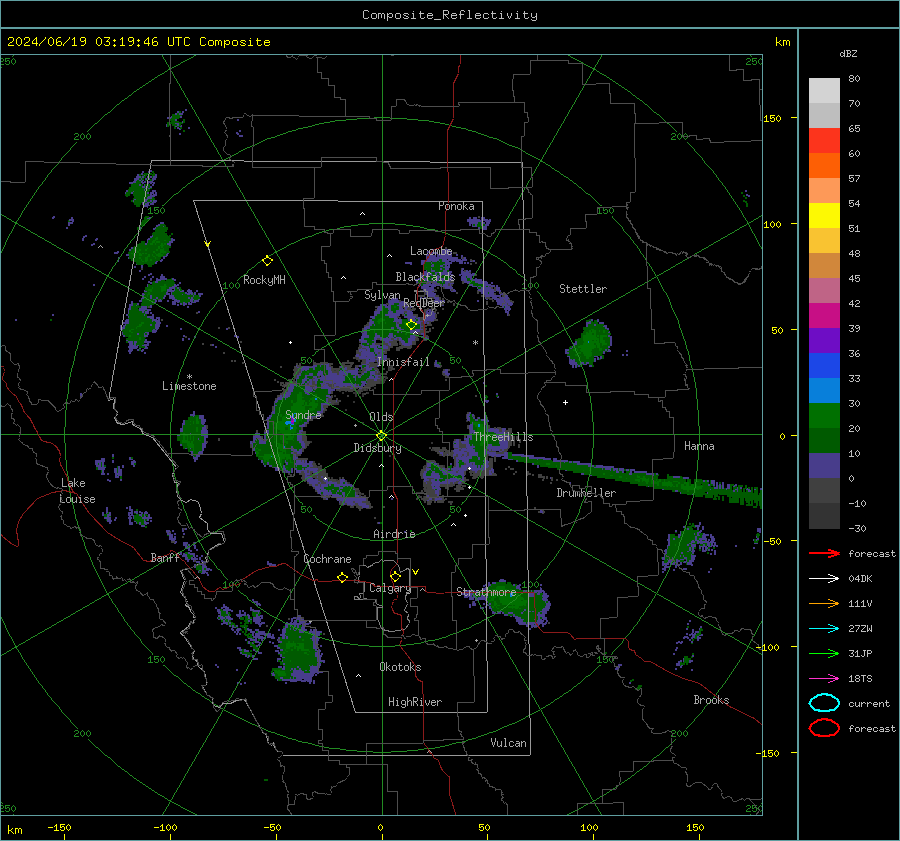The height and width of the screenshot is (841, 900).
Task: Click the Brooks town label
Action: pos(711,700)
